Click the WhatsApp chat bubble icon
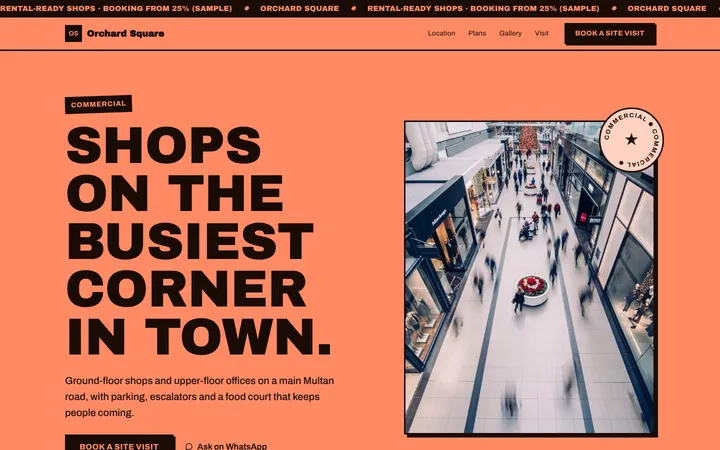Viewport: 720px width, 450px height. (189, 446)
